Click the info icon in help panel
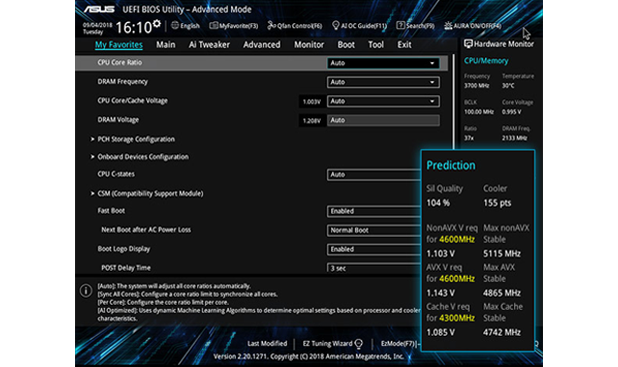 pyautogui.click(x=86, y=291)
